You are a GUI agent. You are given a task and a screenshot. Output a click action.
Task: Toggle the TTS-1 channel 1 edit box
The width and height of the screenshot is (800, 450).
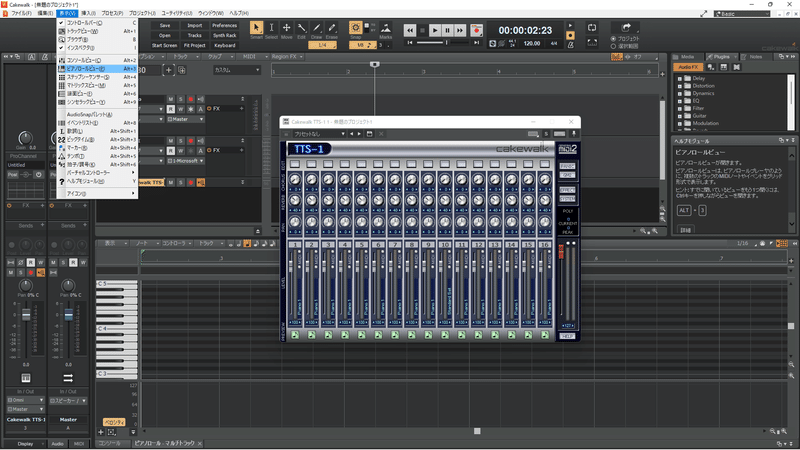(x=295, y=164)
